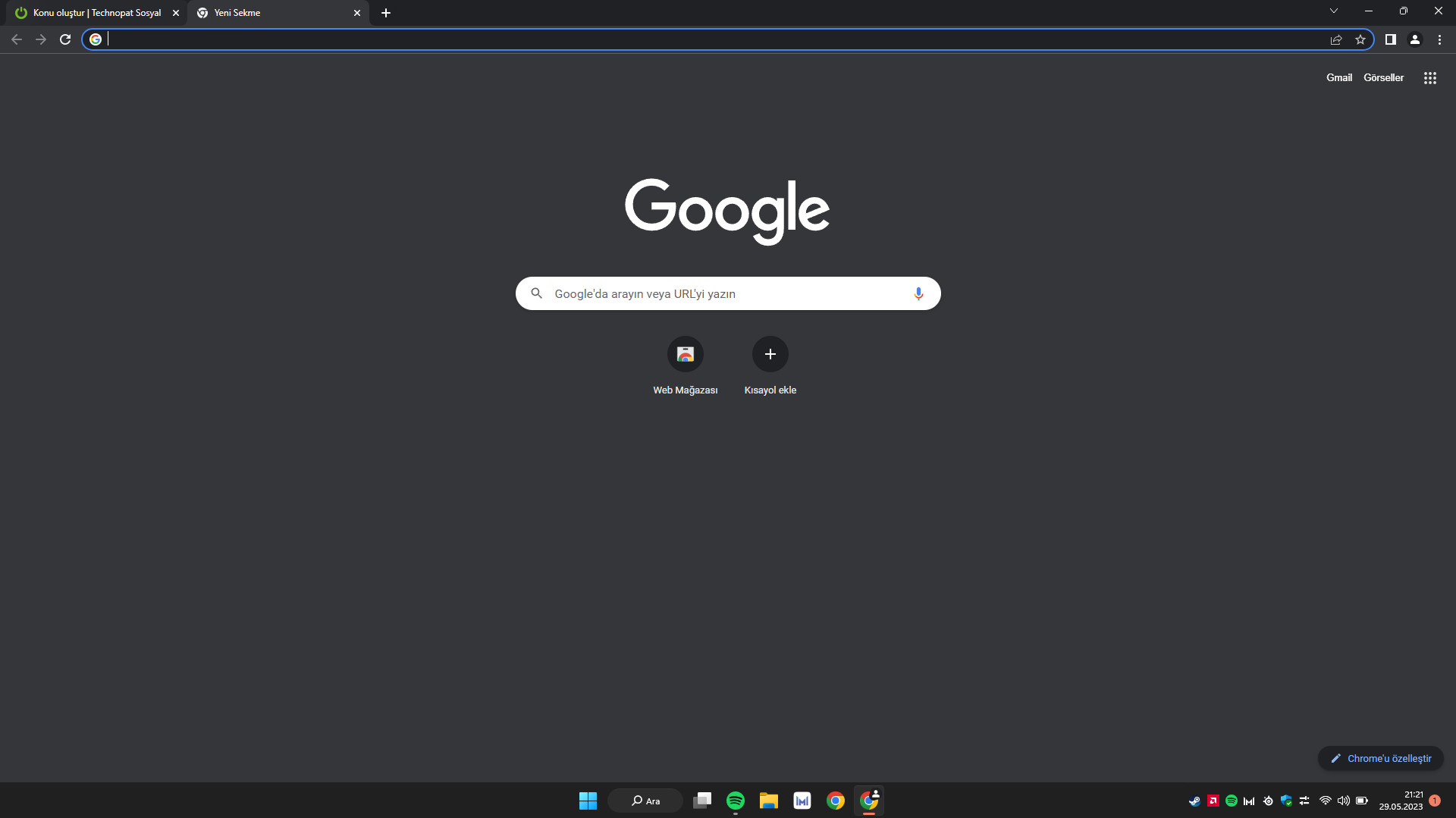Click Chrome'u özelleştir button
The height and width of the screenshot is (818, 1456).
tap(1381, 758)
